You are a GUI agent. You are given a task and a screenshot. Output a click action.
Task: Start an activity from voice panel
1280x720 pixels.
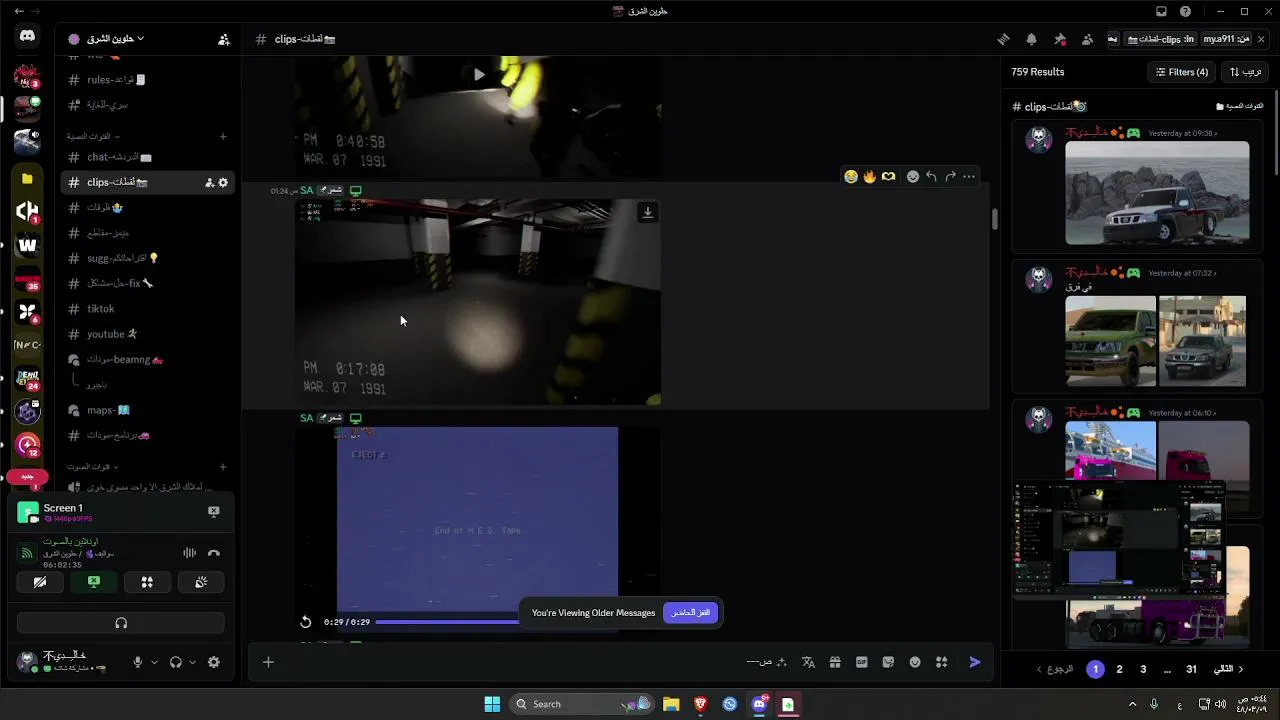(147, 582)
